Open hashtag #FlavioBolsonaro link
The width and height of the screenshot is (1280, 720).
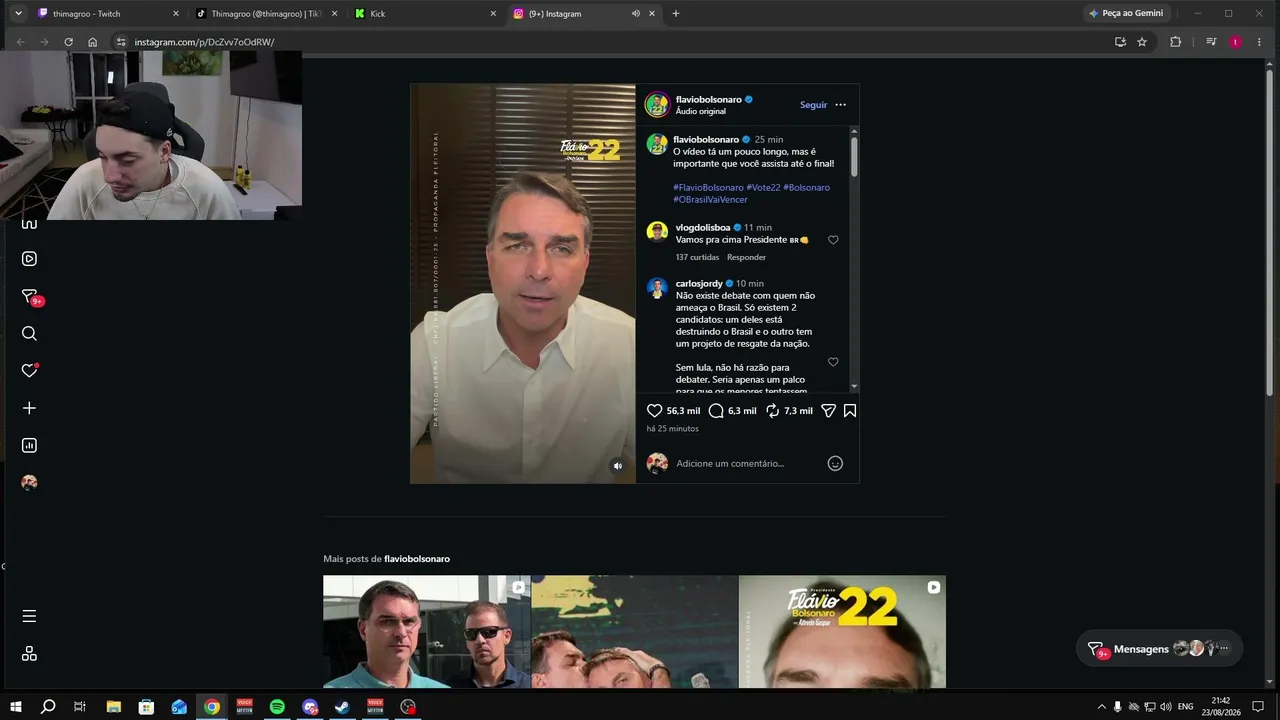point(708,187)
